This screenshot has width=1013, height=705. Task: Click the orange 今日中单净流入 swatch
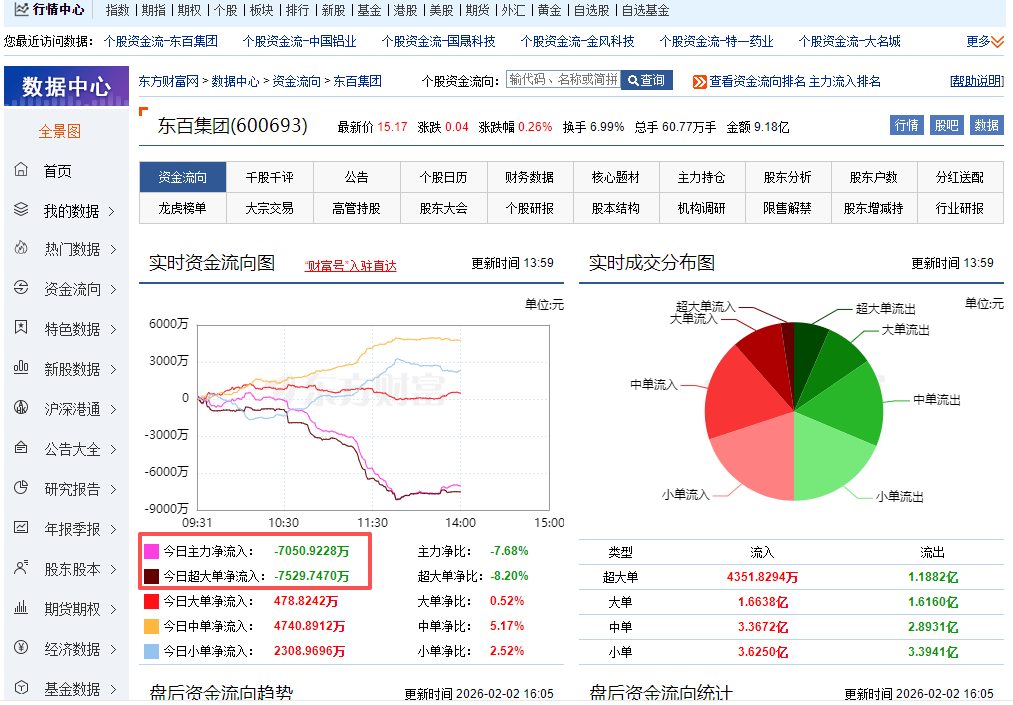pyautogui.click(x=151, y=626)
